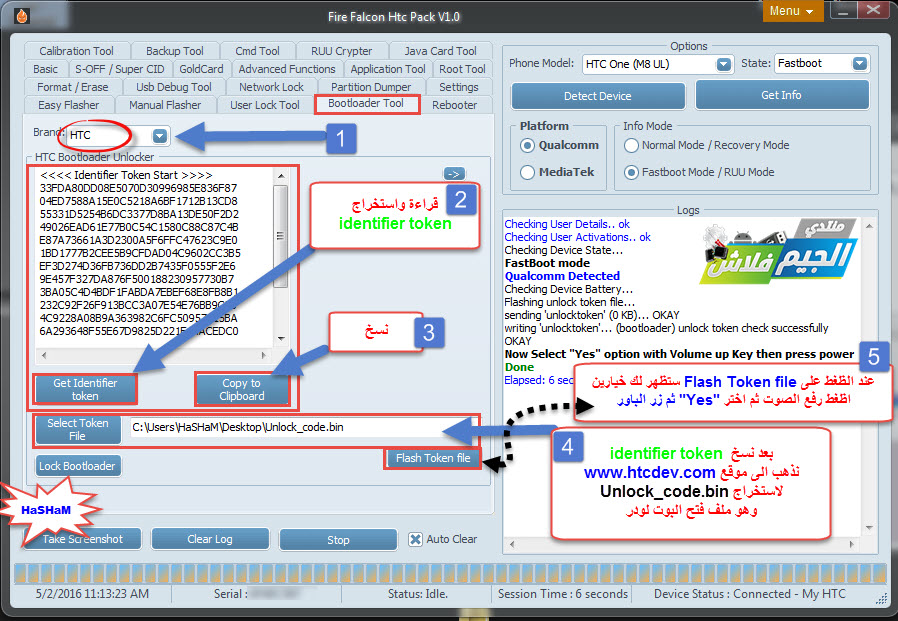Viewport: 898px width, 621px height.
Task: Choose Normal Mode / Recovery Mode option
Action: 631,146
